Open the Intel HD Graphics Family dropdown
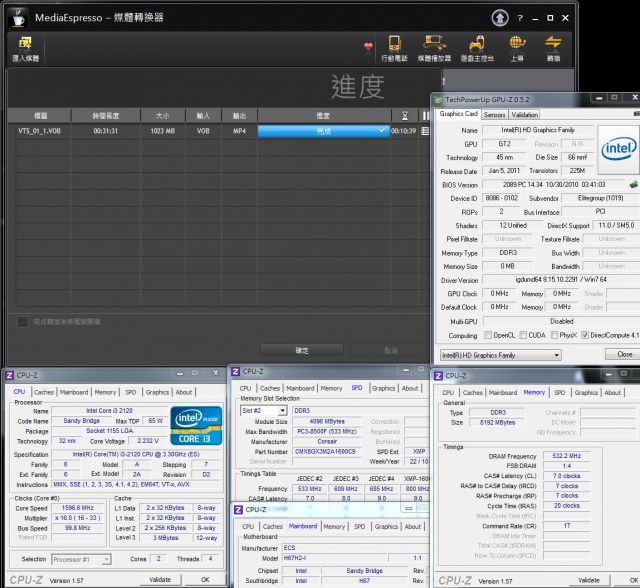640x588 pixels. (501, 355)
